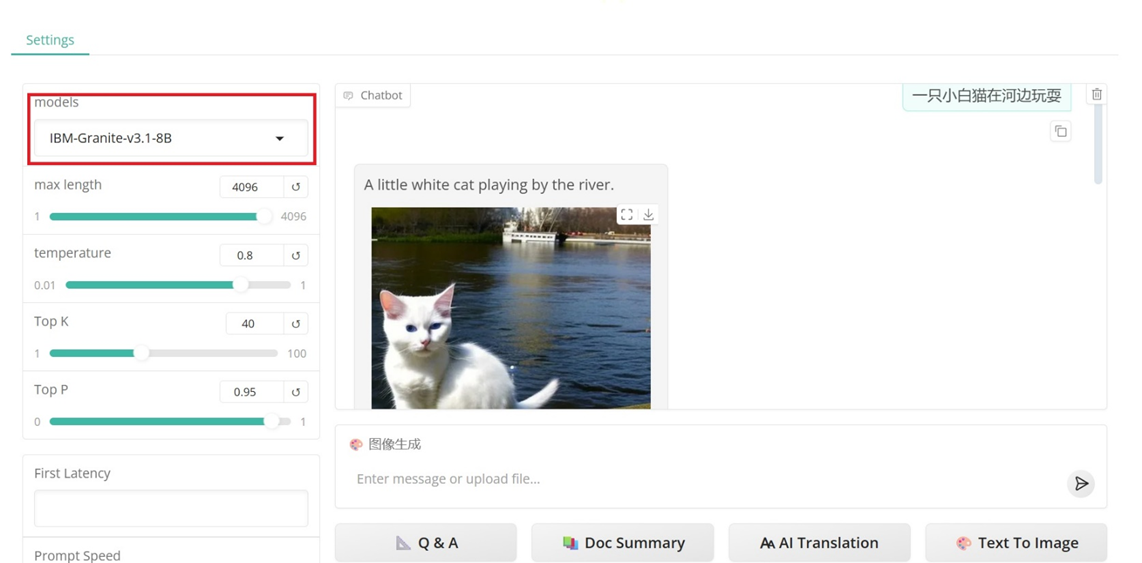Click the message input field
Image resolution: width=1142 pixels, height=563 pixels.
[x=706, y=479]
